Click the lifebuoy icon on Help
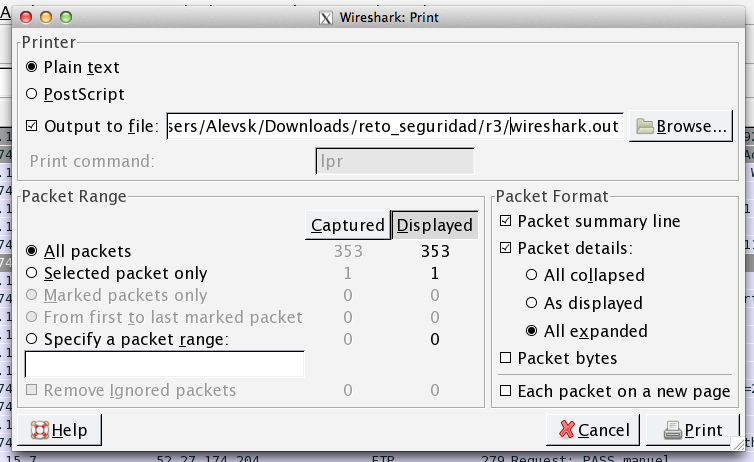The width and height of the screenshot is (754, 462). click(40, 430)
